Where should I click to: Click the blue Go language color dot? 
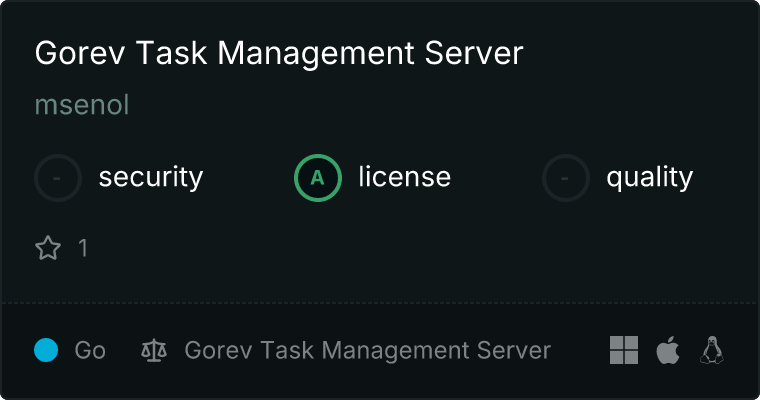(46, 350)
